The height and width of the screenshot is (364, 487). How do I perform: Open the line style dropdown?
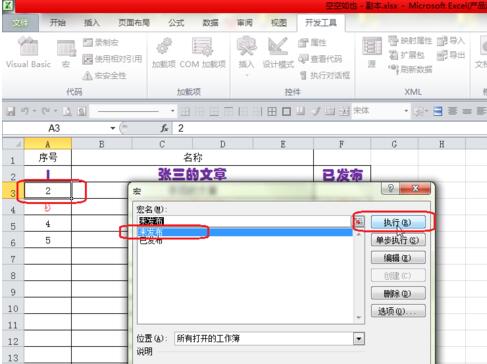point(172,111)
